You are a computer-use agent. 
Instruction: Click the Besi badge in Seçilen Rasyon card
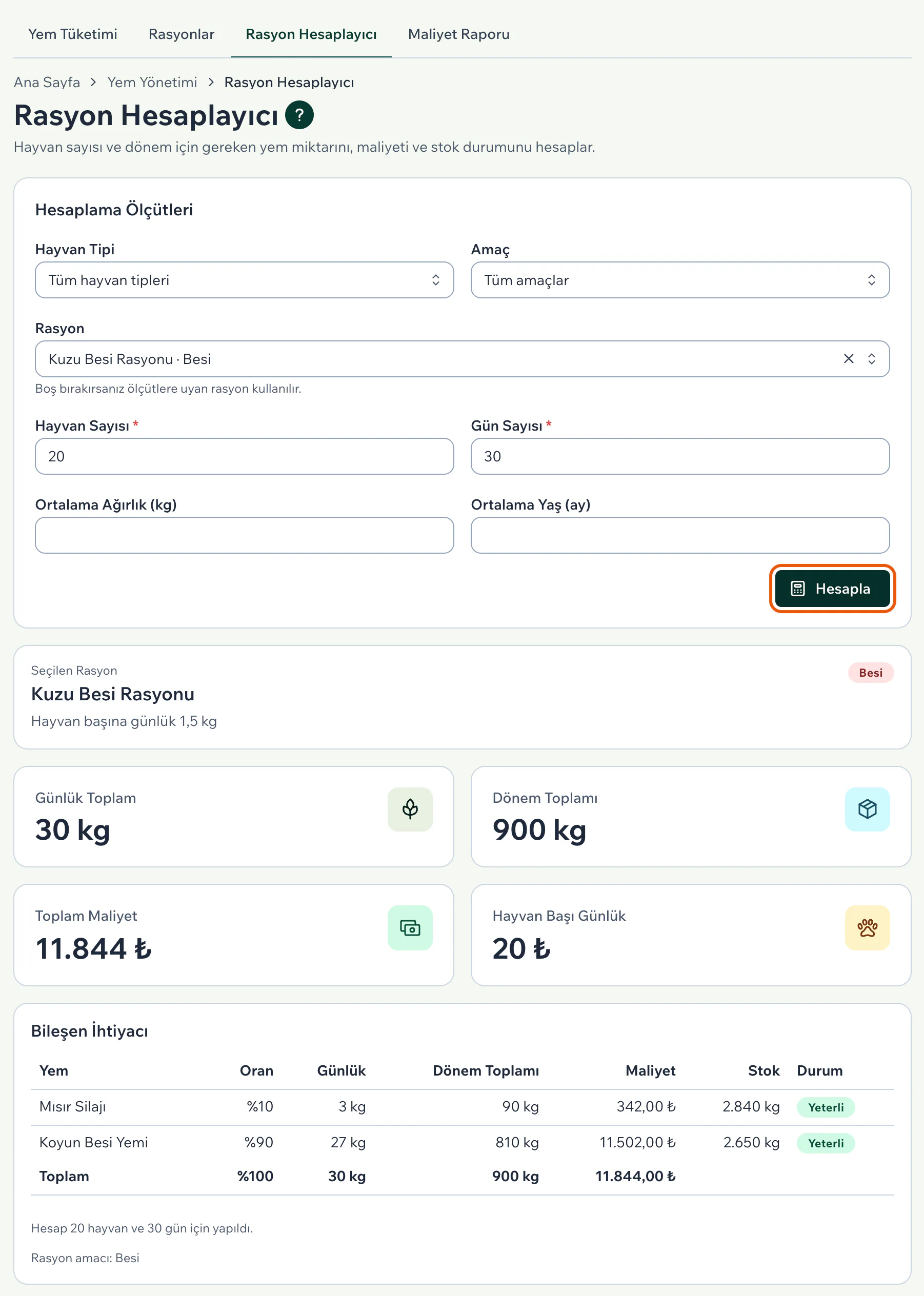tap(871, 673)
